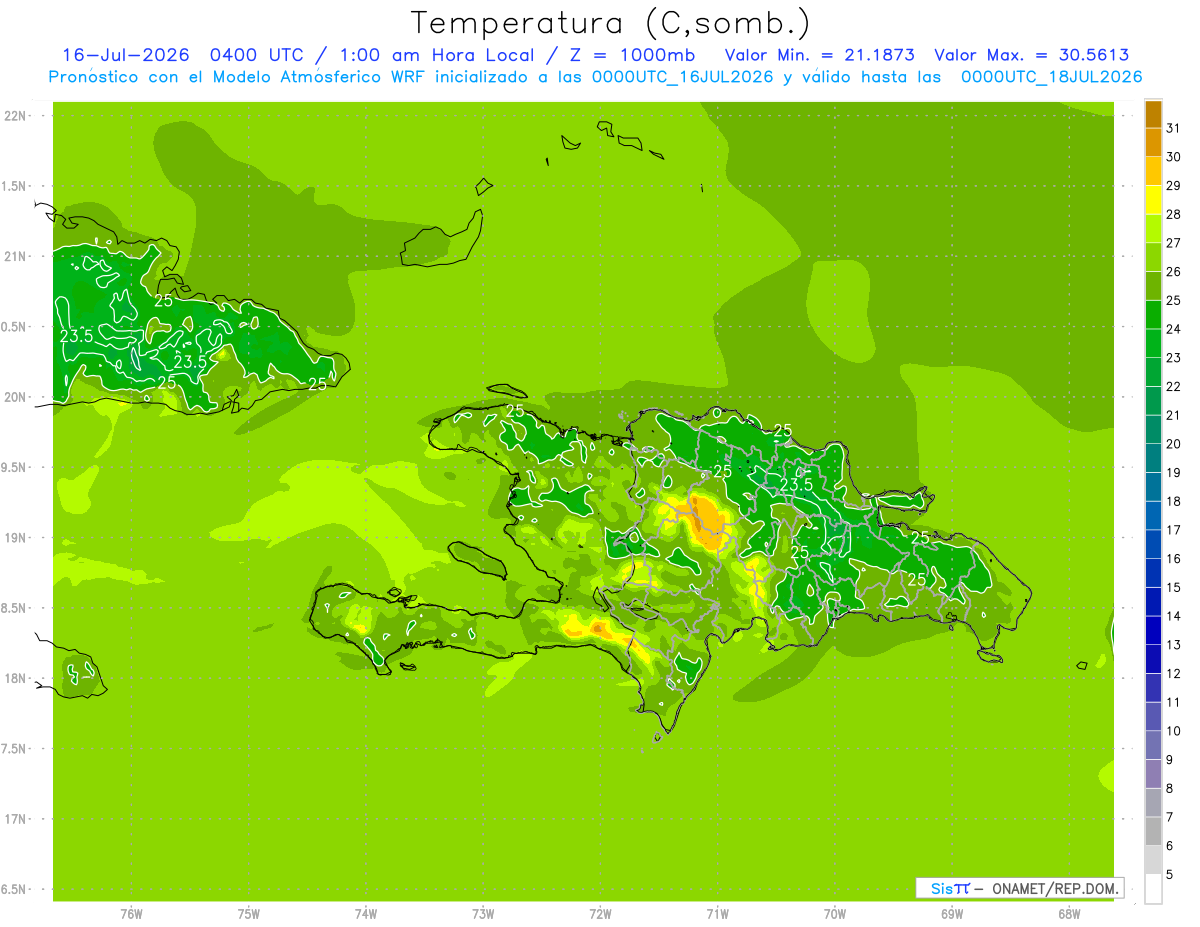Viewport: 1200px width, 927px height.
Task: Click the WRF model forecast description line
Action: (x=595, y=77)
